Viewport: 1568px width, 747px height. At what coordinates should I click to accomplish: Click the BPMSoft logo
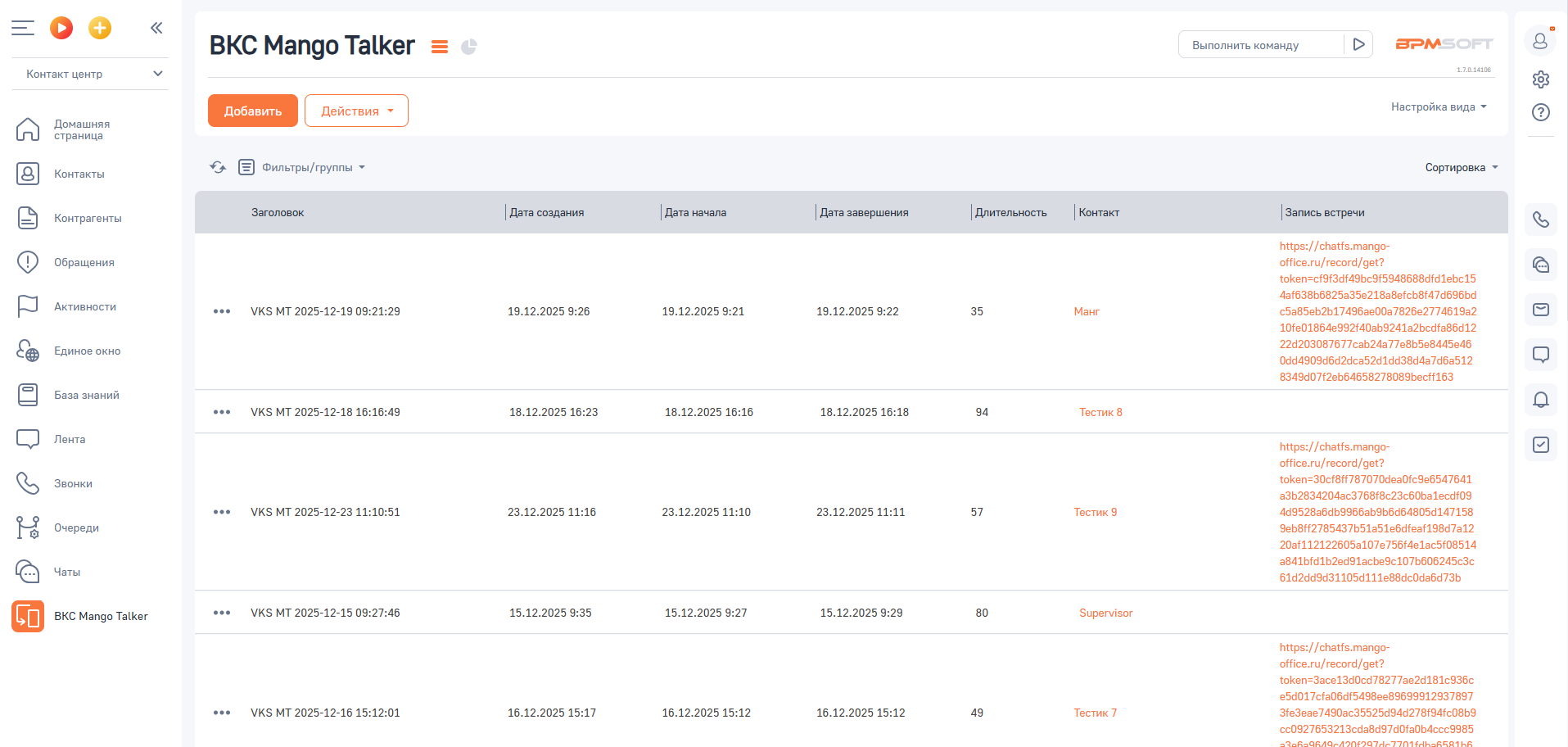tap(1444, 44)
